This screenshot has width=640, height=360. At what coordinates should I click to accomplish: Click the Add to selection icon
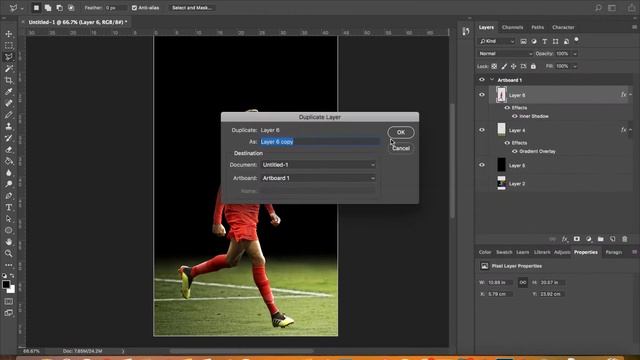(48, 8)
